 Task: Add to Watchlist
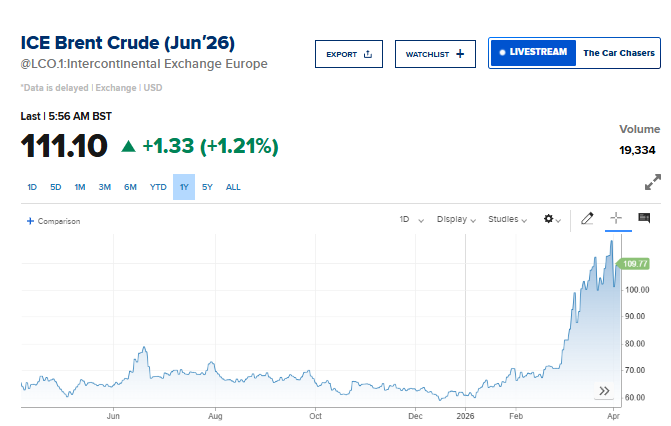point(434,54)
